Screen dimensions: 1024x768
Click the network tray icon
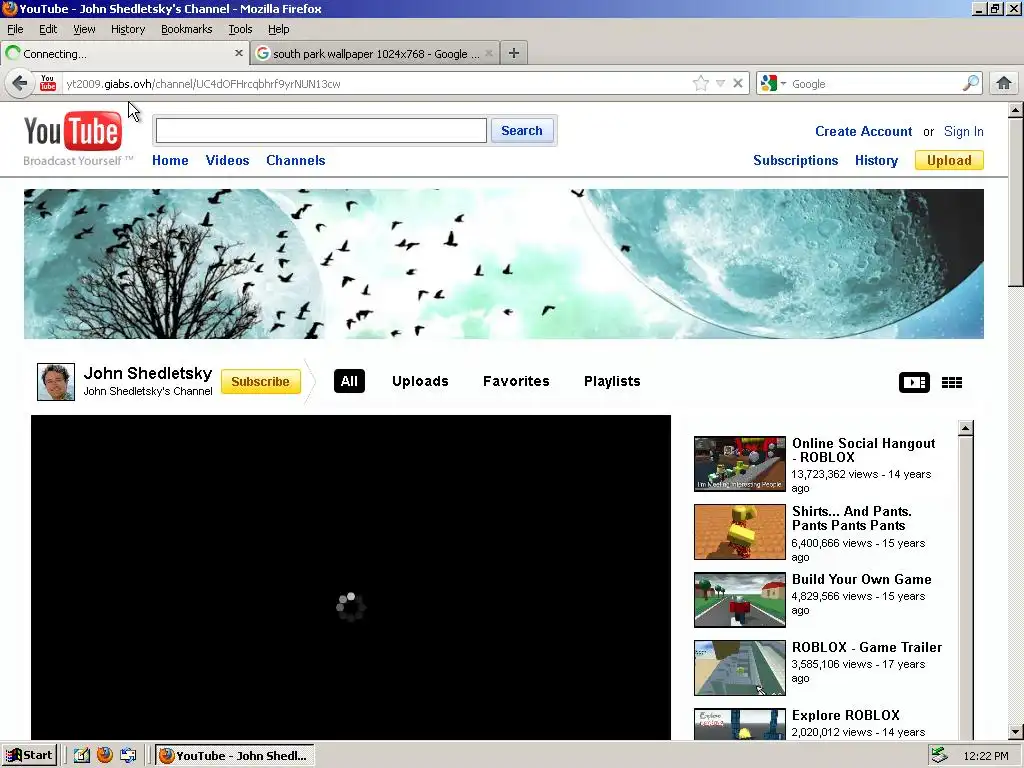pos(939,756)
